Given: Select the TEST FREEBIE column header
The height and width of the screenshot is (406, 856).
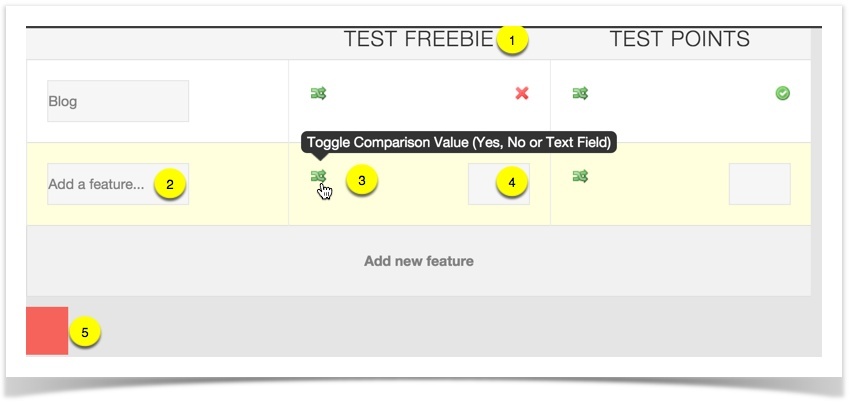Looking at the screenshot, I should pos(418,39).
